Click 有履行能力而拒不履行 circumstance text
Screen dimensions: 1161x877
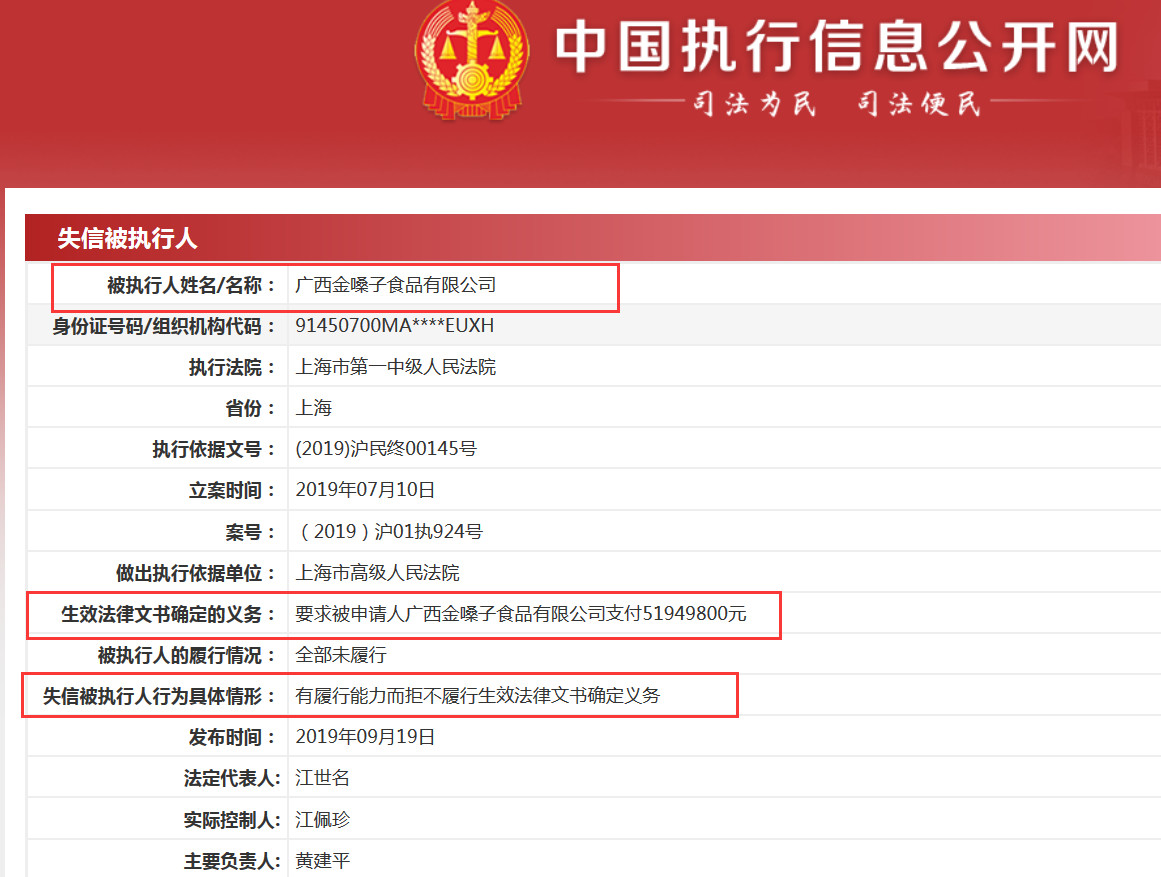[478, 696]
